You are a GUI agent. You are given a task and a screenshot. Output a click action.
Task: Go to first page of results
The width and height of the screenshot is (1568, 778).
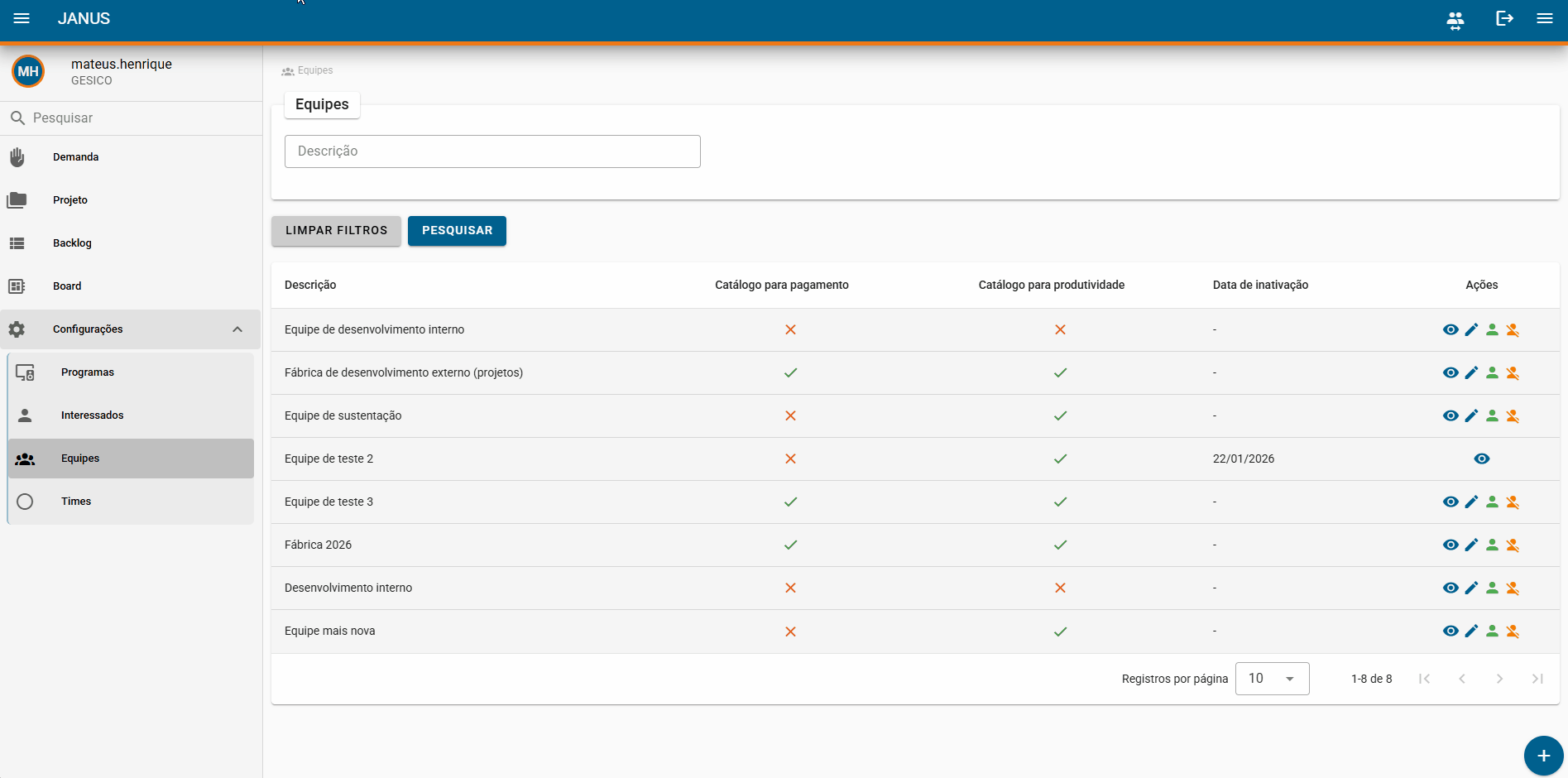click(x=1424, y=679)
